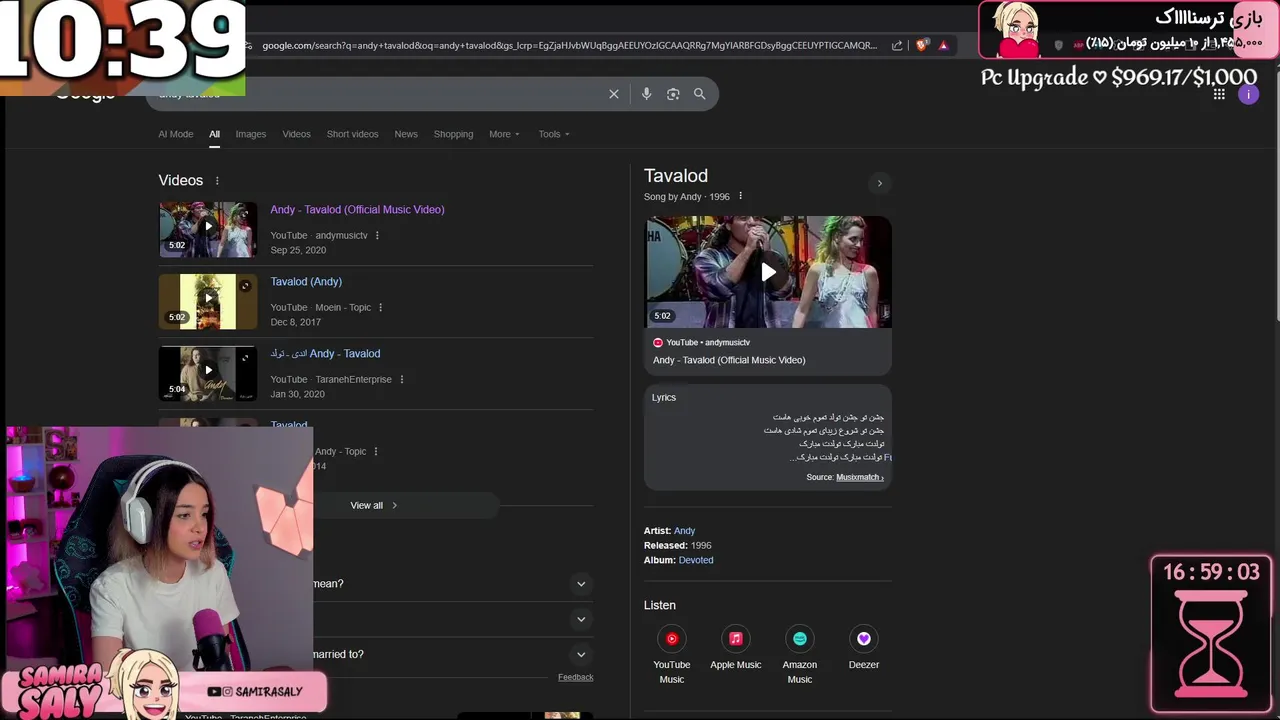The image size is (1280, 720).
Task: Open options menu beside Moein - Topic result
Action: pos(380,308)
